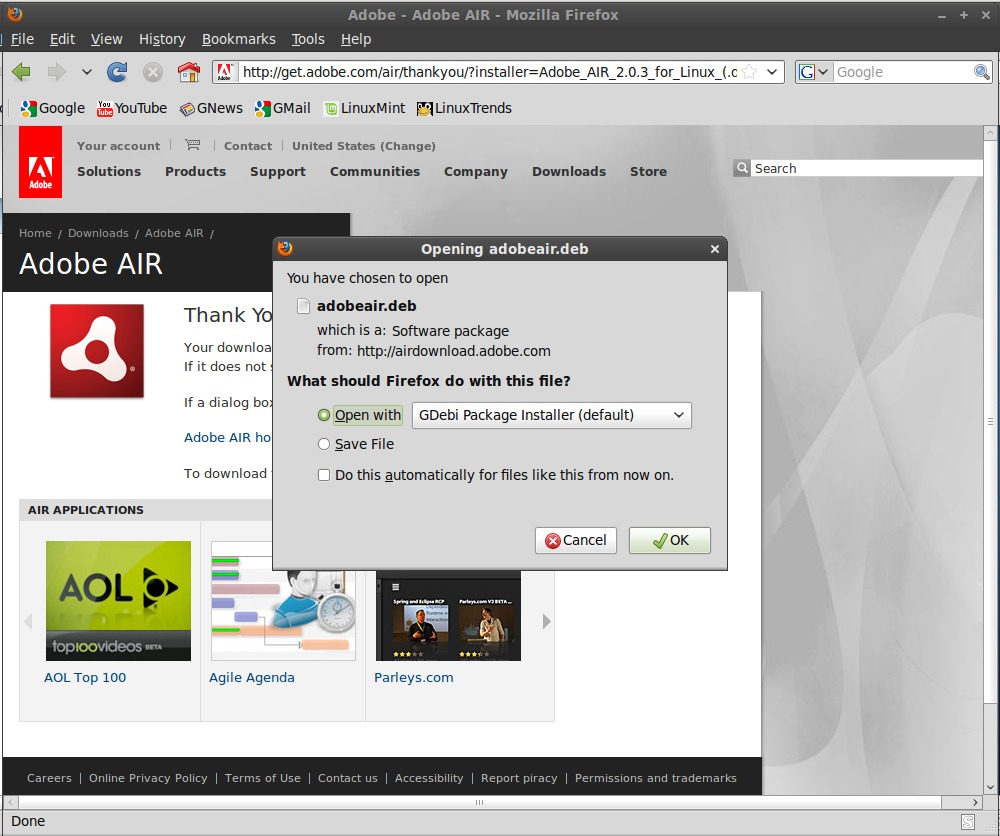
Task: Open the GMail bookmark
Action: tap(283, 108)
